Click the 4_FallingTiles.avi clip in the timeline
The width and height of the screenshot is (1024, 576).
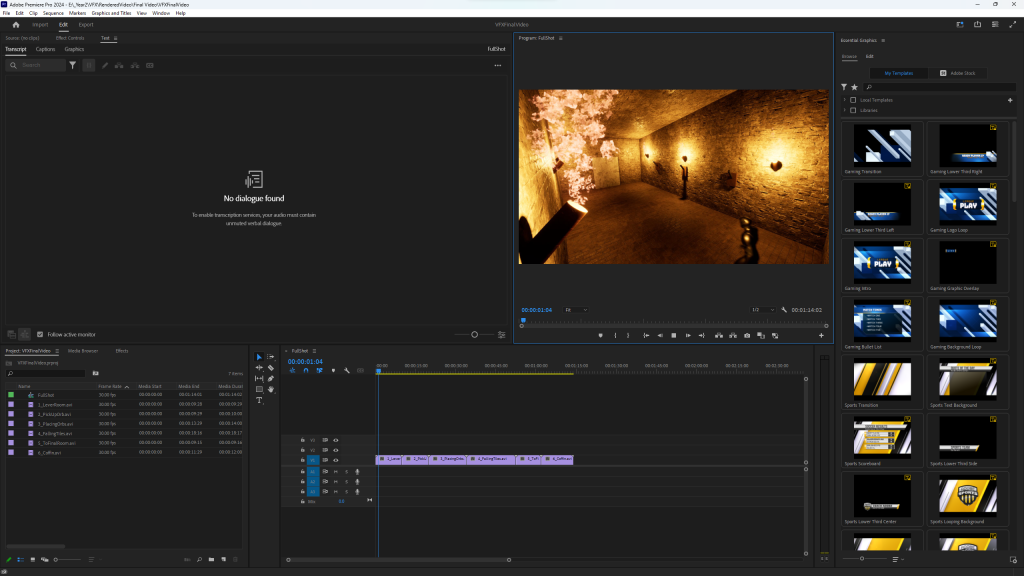click(490, 459)
